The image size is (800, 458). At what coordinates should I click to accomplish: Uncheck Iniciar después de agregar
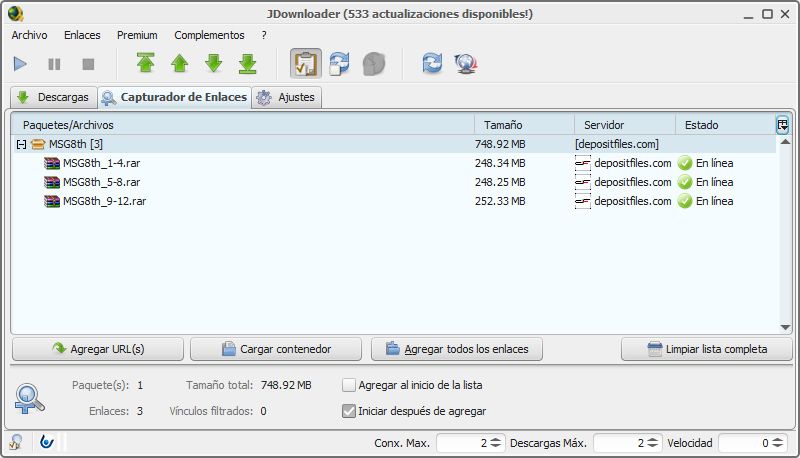[x=349, y=411]
